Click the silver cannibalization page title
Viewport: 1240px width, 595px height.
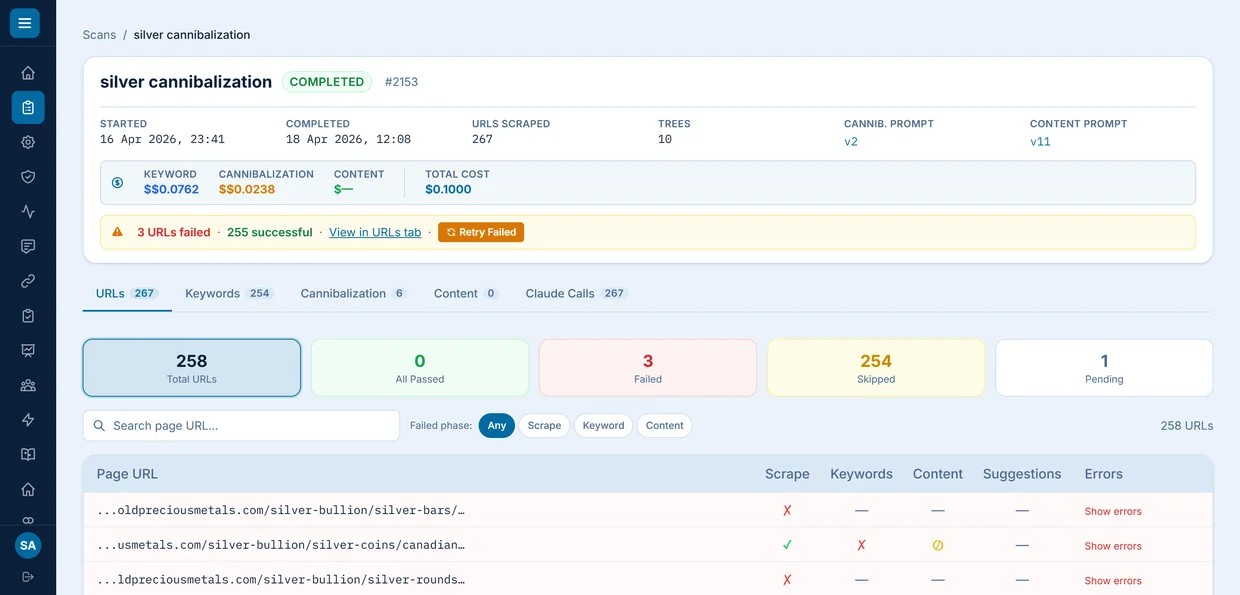coord(186,82)
